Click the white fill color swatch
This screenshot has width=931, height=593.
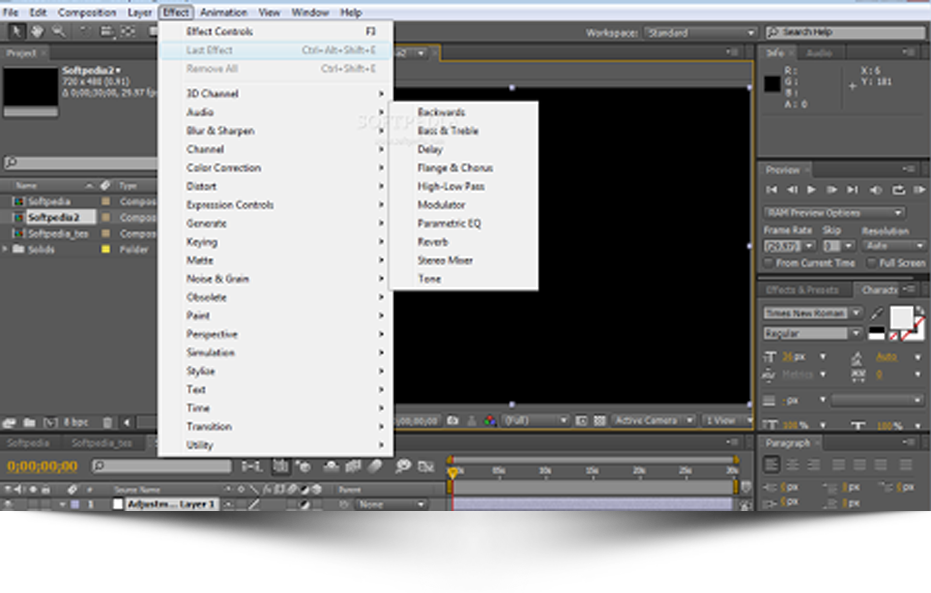click(901, 317)
